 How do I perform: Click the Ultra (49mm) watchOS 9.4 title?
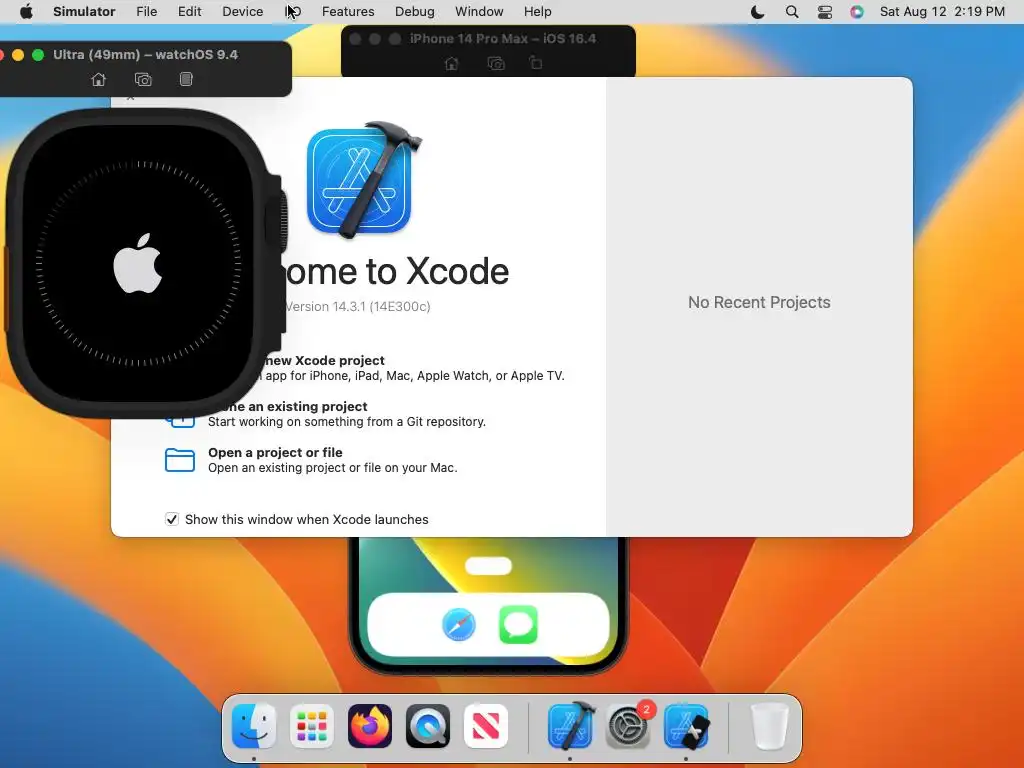tap(145, 55)
